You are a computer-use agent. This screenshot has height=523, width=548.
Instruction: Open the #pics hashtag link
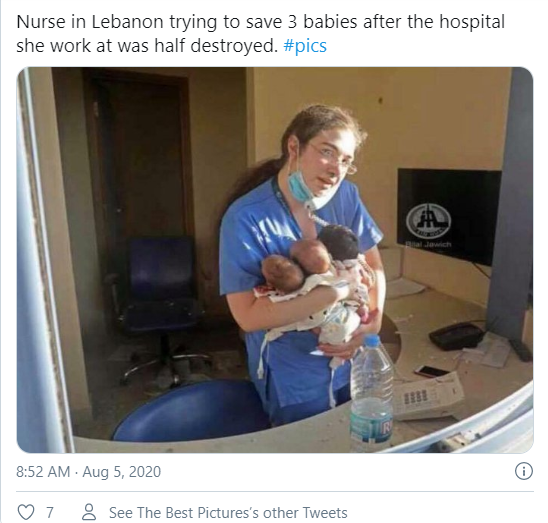tap(305, 46)
